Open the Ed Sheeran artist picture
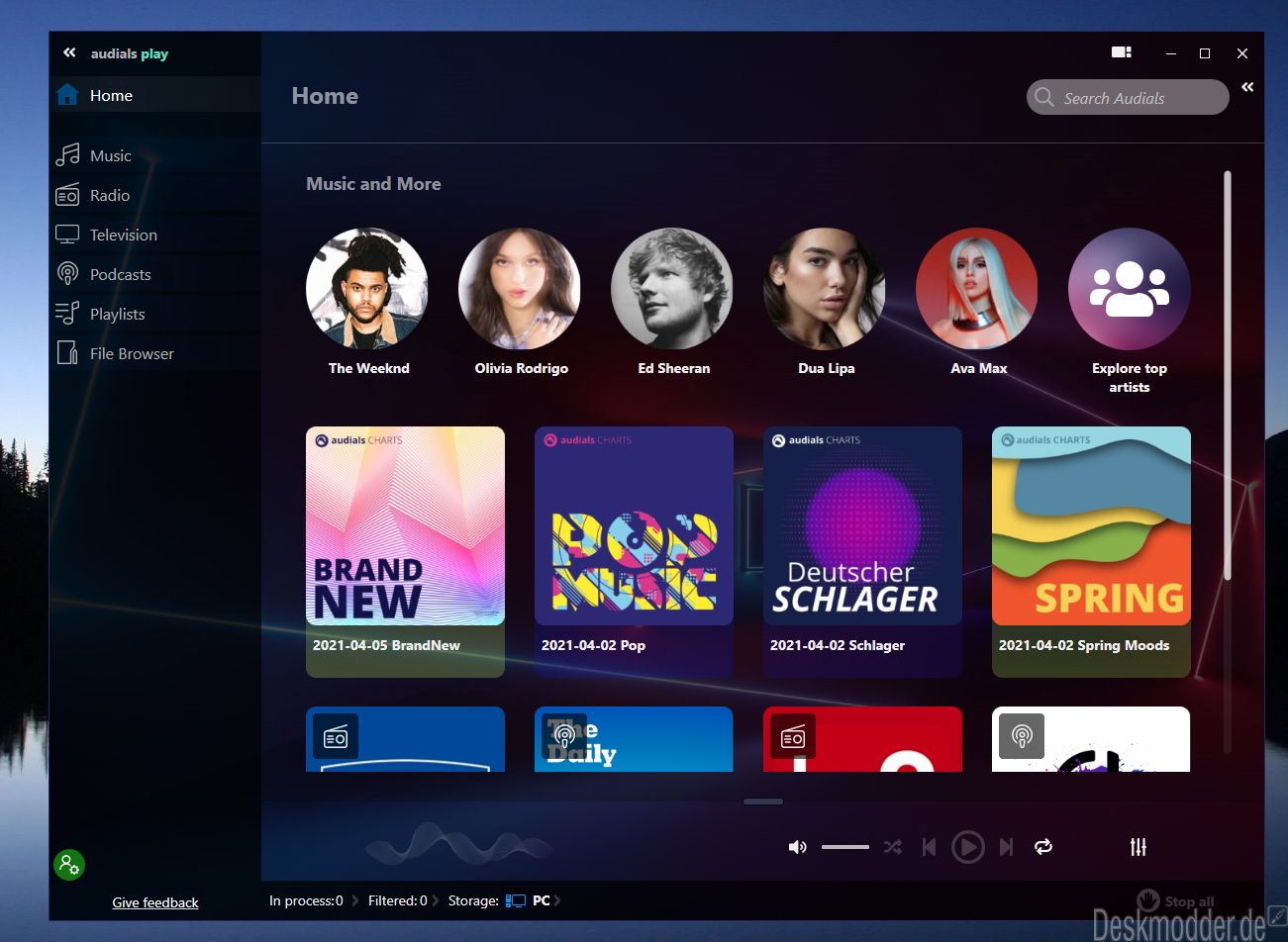 pyautogui.click(x=672, y=289)
